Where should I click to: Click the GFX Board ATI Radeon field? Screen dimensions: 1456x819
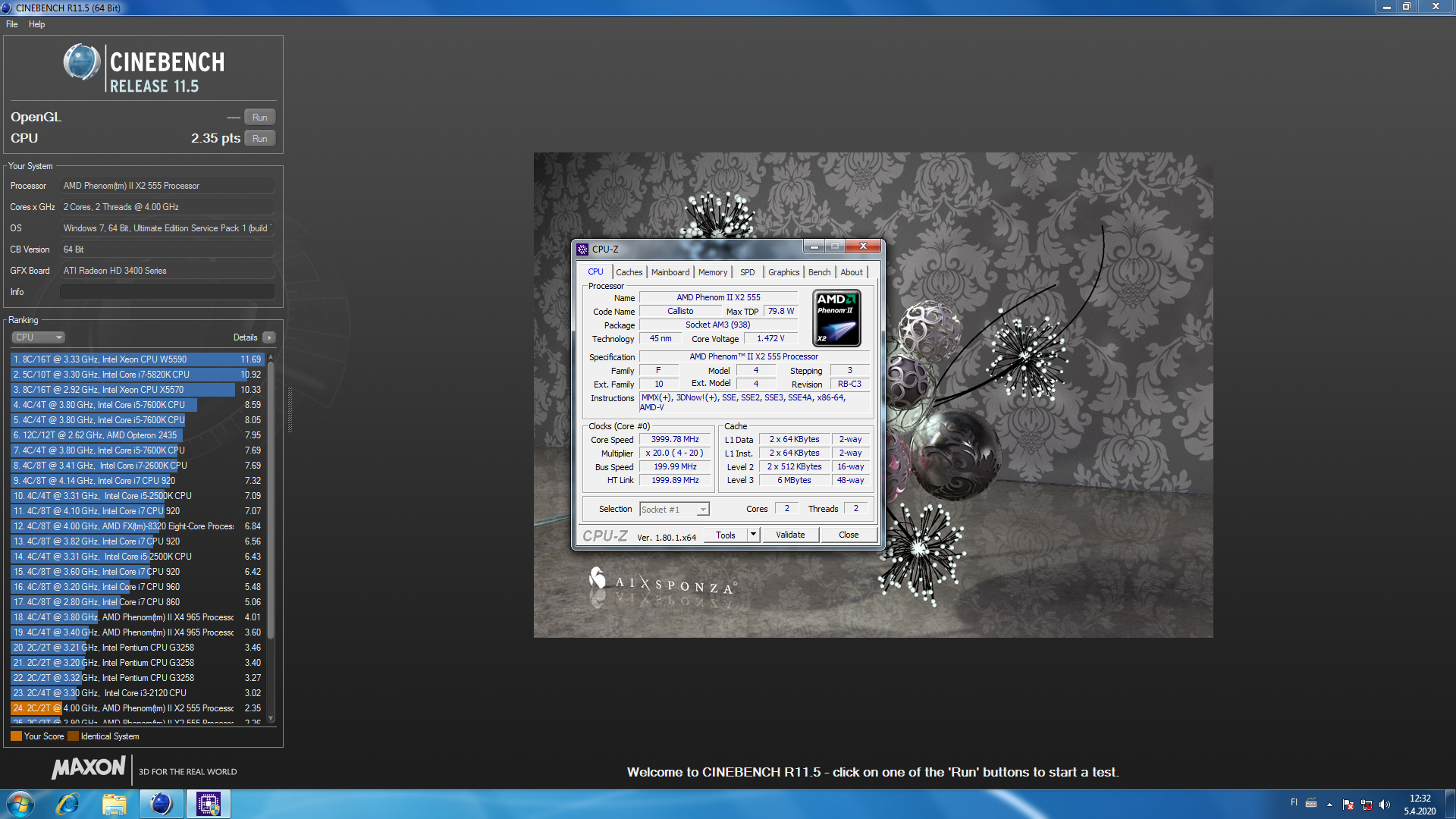(x=168, y=271)
